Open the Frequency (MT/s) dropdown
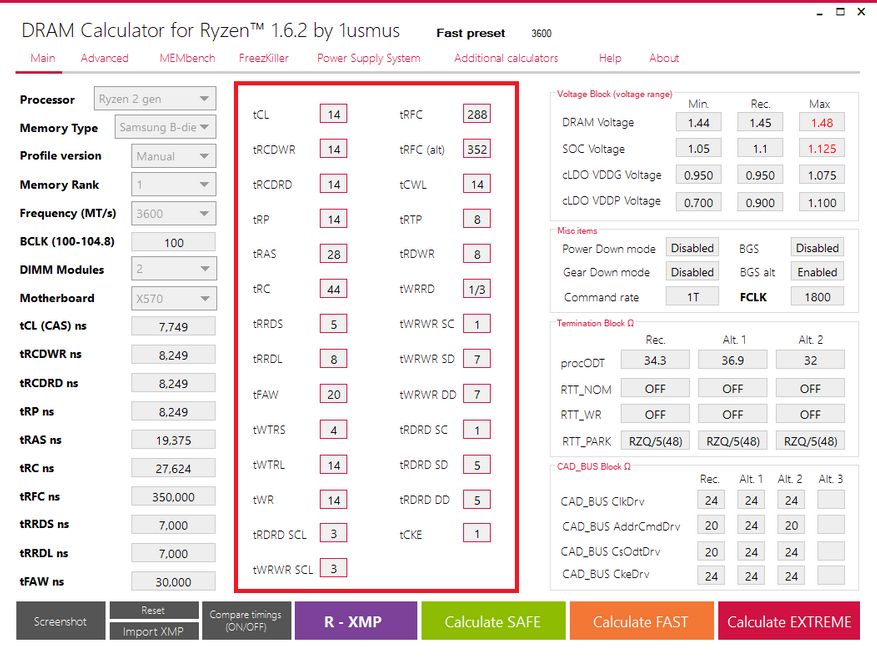 (173, 213)
